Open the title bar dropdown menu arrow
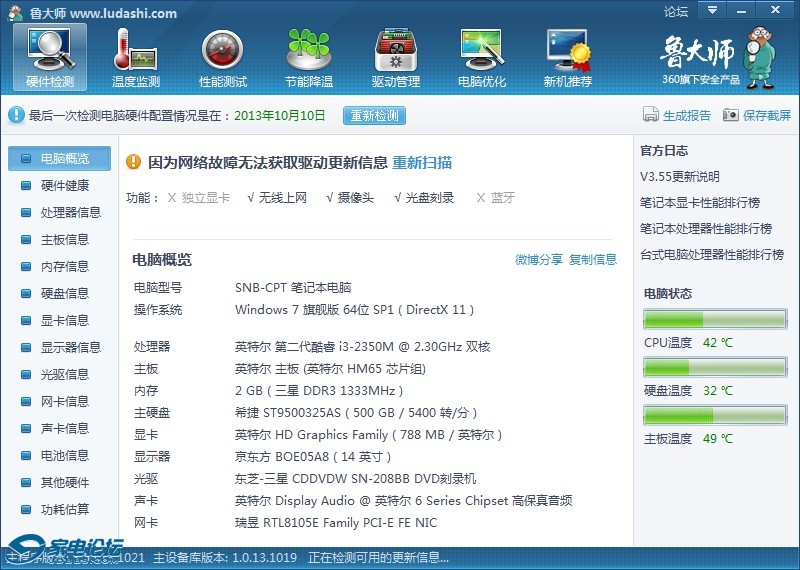Screen dimensions: 800x570 point(712,11)
